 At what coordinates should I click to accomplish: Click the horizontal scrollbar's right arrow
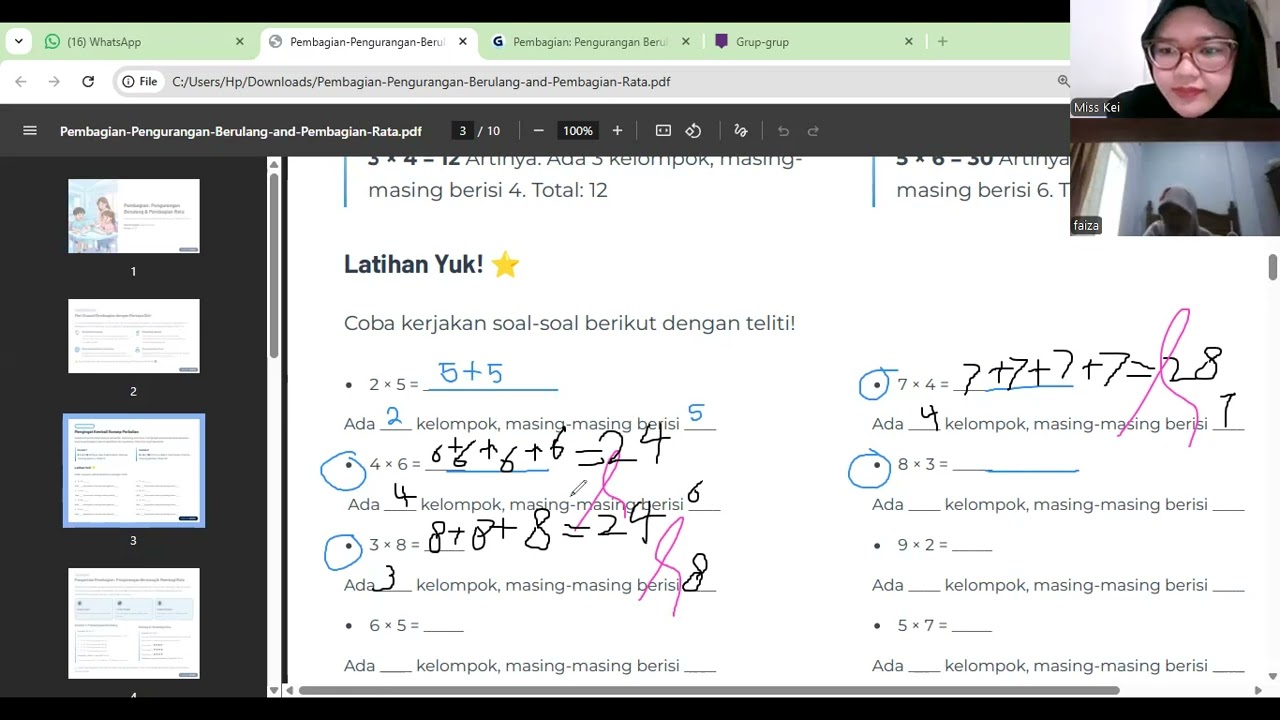pyautogui.click(x=1258, y=690)
